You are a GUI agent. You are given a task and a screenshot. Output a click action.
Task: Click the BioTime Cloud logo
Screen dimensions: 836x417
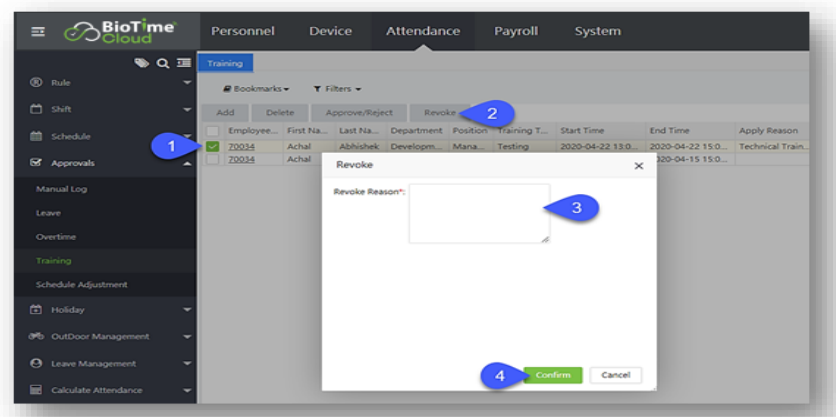point(111,32)
